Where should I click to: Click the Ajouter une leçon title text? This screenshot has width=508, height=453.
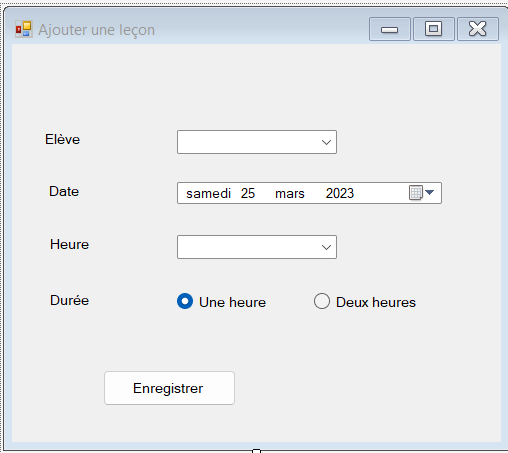[96, 30]
